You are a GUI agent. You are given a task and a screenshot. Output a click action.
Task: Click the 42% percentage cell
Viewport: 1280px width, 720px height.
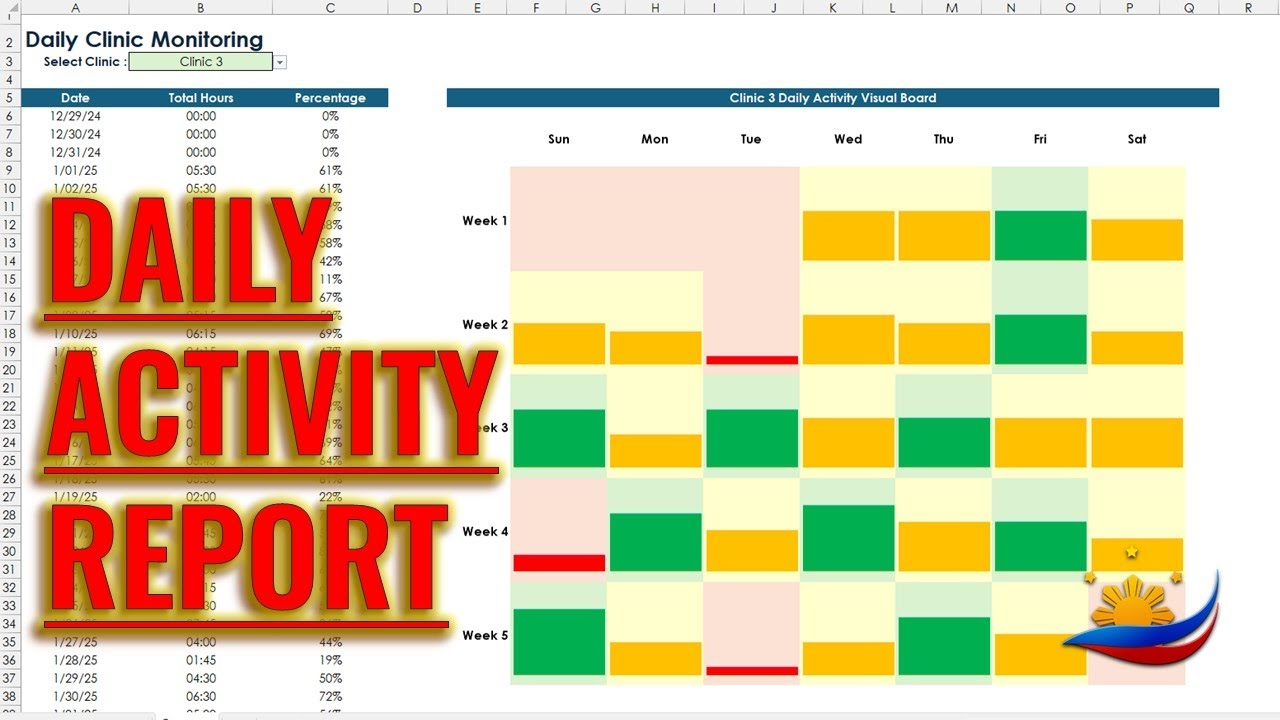(332, 261)
